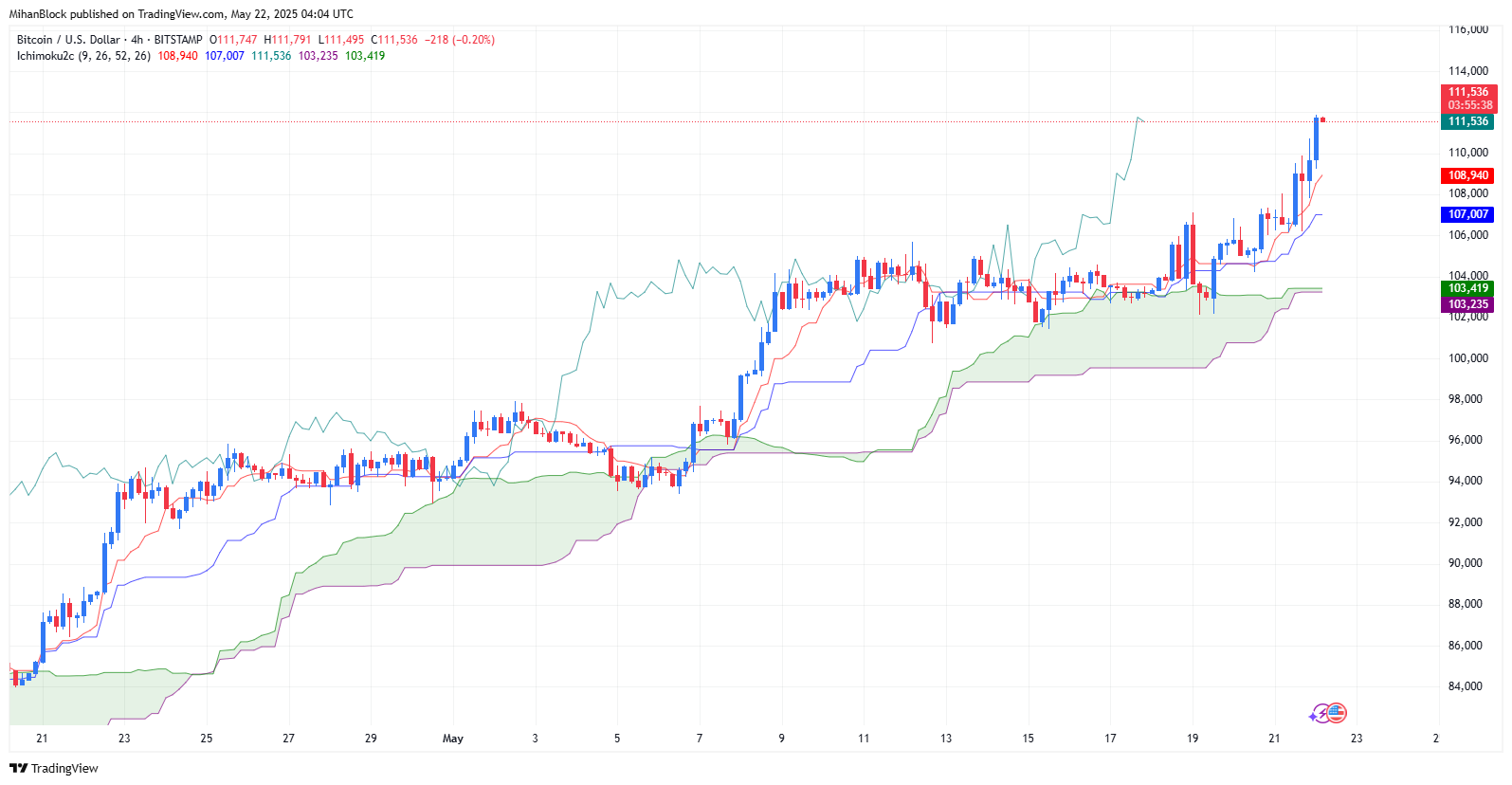Click the red 111,536 countdown price label
The height and width of the screenshot is (785, 1512).
1468,99
